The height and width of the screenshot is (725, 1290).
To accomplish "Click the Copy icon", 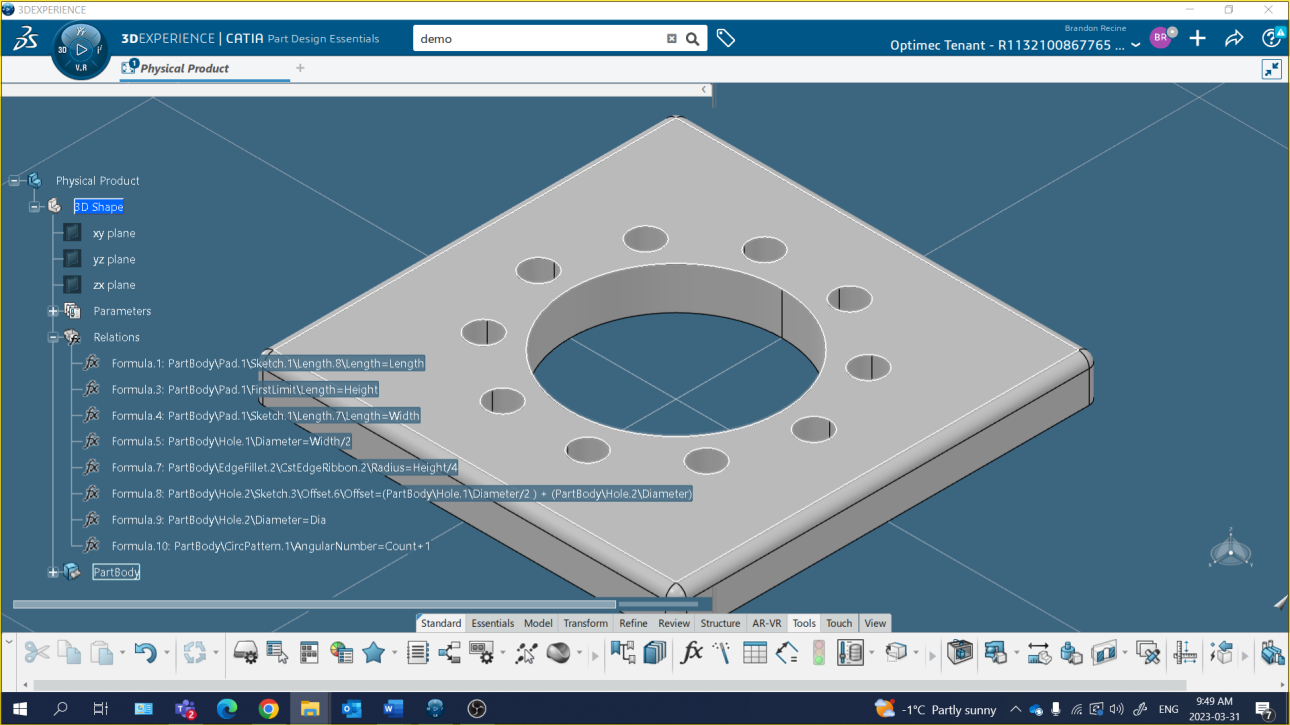I will pos(70,651).
